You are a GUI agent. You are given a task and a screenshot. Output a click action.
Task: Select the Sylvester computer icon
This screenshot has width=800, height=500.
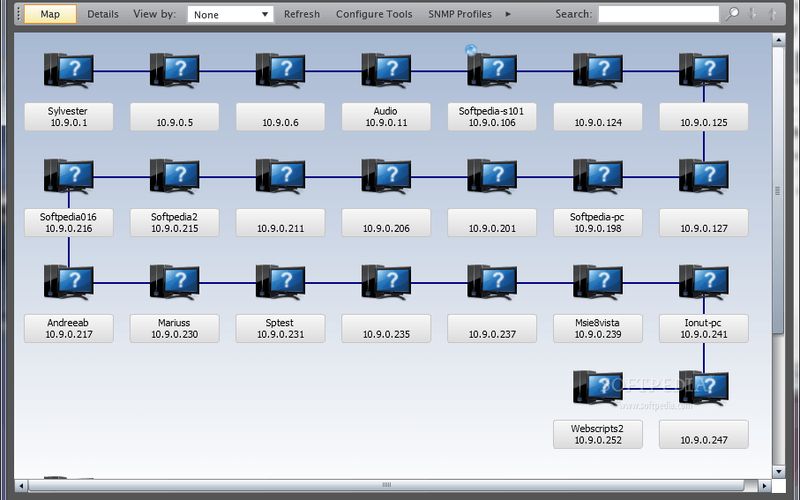pyautogui.click(x=69, y=70)
